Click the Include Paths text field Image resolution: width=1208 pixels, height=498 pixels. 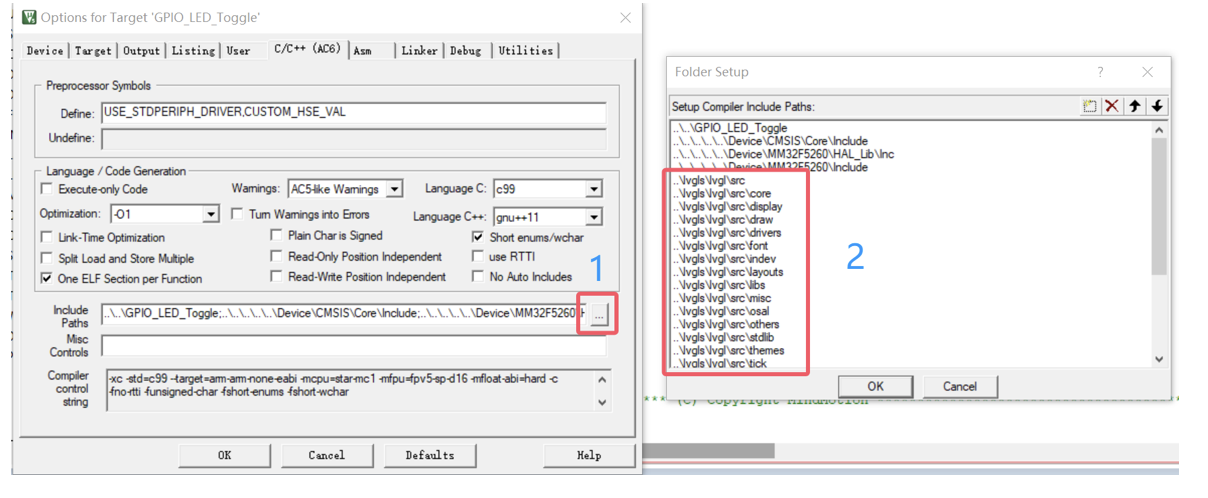[343, 316]
